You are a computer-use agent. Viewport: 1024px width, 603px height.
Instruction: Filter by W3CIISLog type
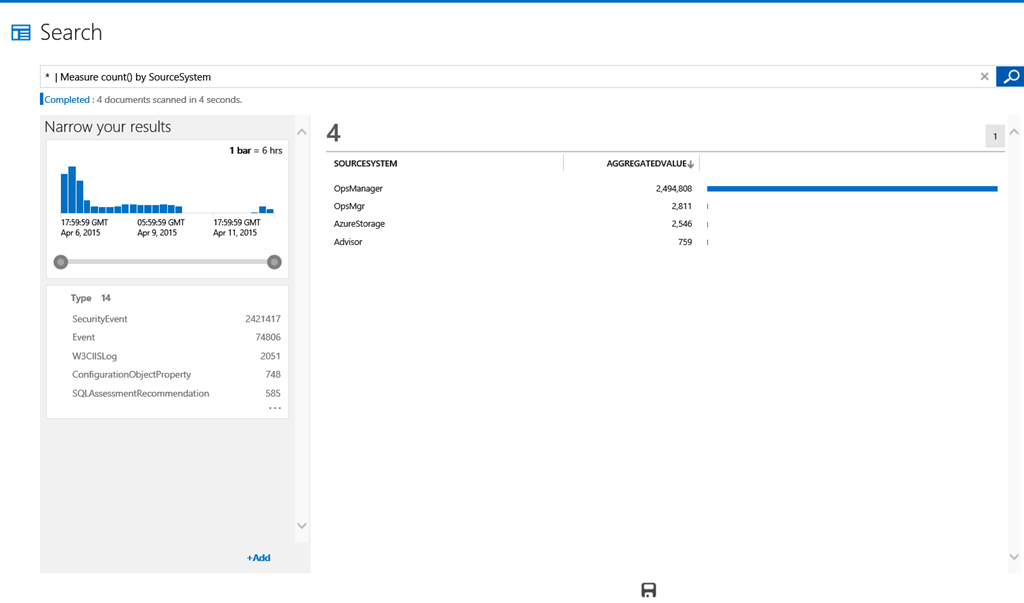tap(94, 356)
